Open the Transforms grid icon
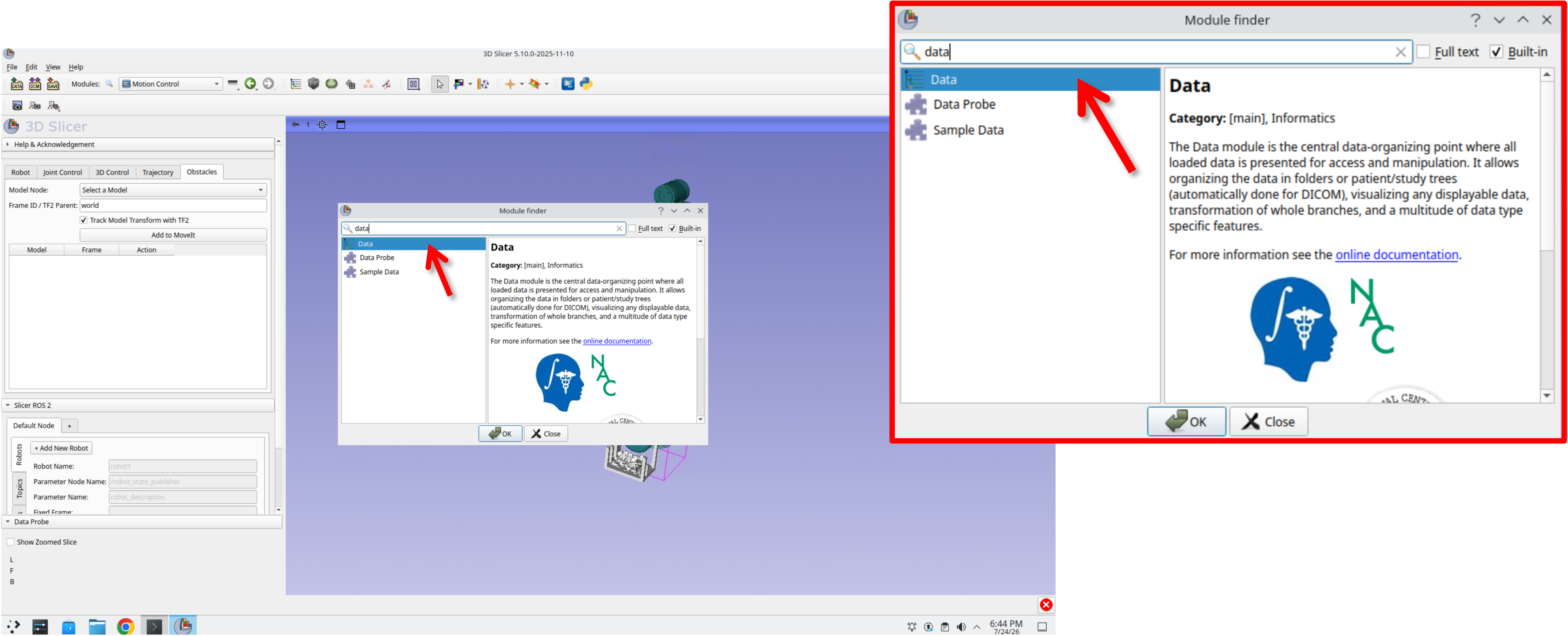 350,84
